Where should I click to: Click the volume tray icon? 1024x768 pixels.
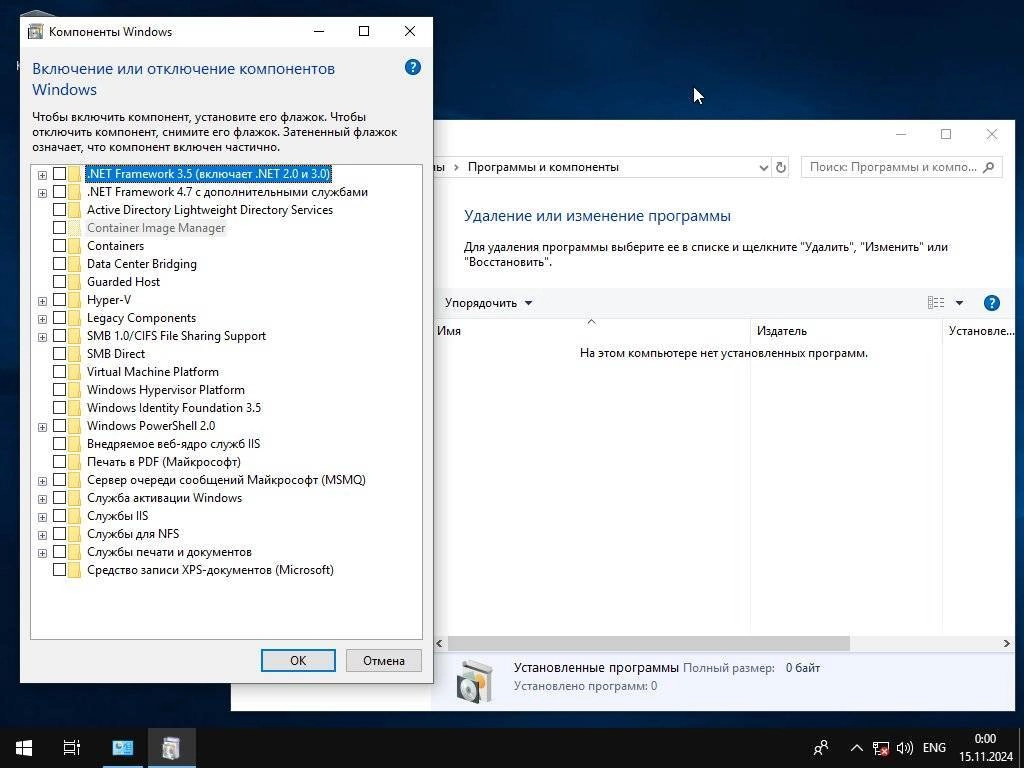(904, 748)
